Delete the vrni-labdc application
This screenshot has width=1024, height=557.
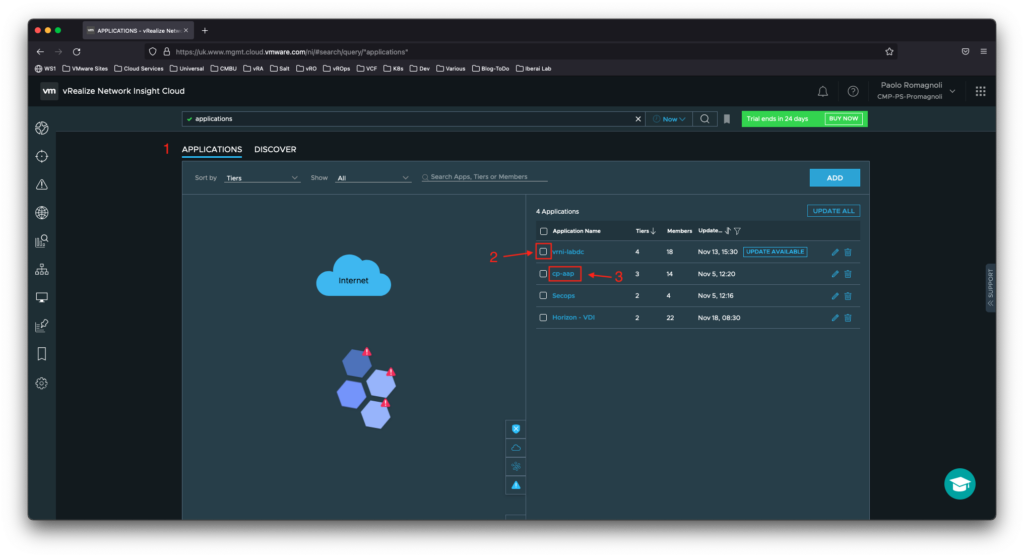(x=848, y=252)
